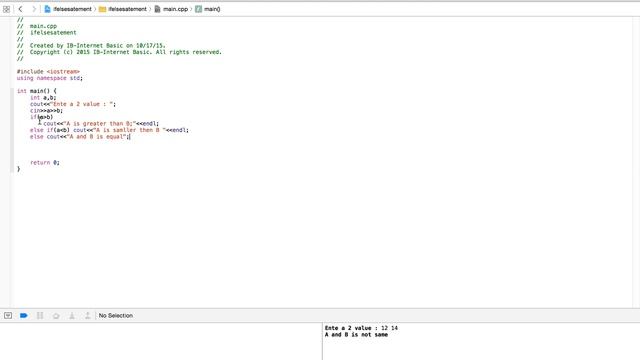Click the "A is greater than B" line
Viewport: 640px width, 360px height.
pos(101,124)
